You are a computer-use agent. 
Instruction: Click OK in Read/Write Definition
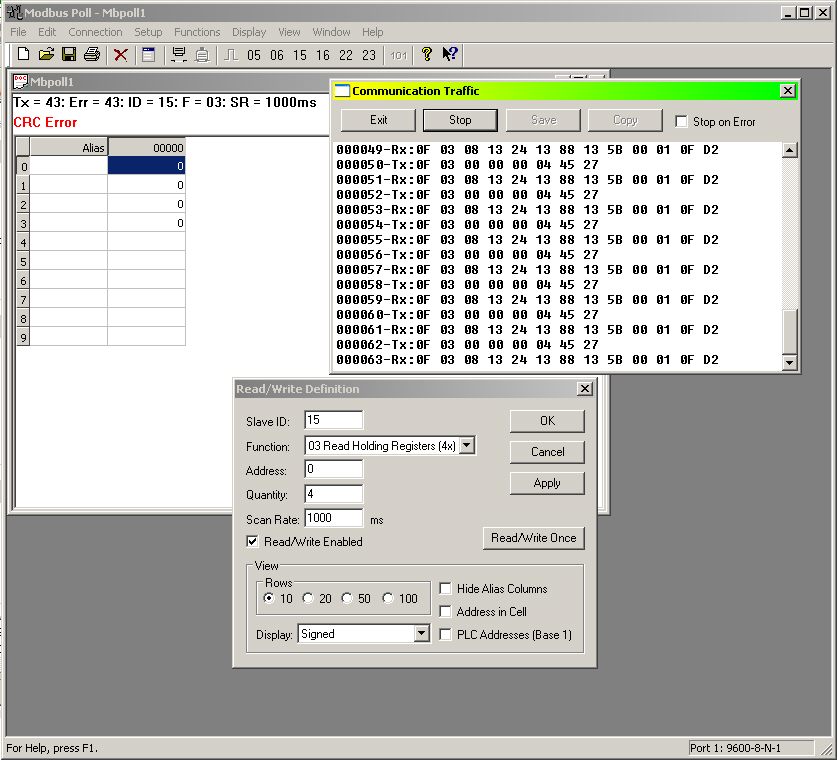tap(547, 421)
